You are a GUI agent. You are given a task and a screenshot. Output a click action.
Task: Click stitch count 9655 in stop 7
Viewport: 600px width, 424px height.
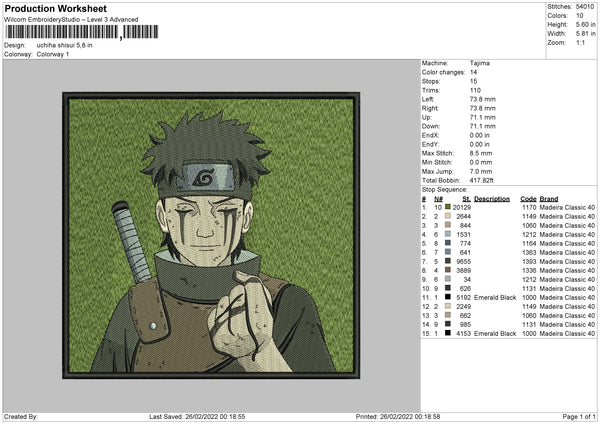463,261
